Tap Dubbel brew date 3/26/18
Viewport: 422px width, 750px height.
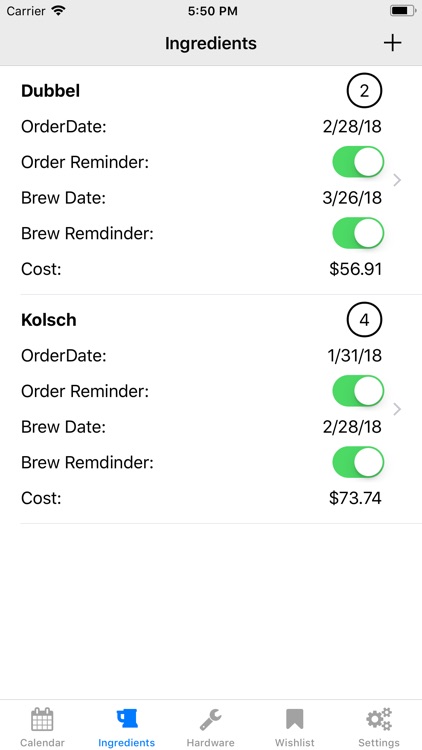[x=352, y=198]
